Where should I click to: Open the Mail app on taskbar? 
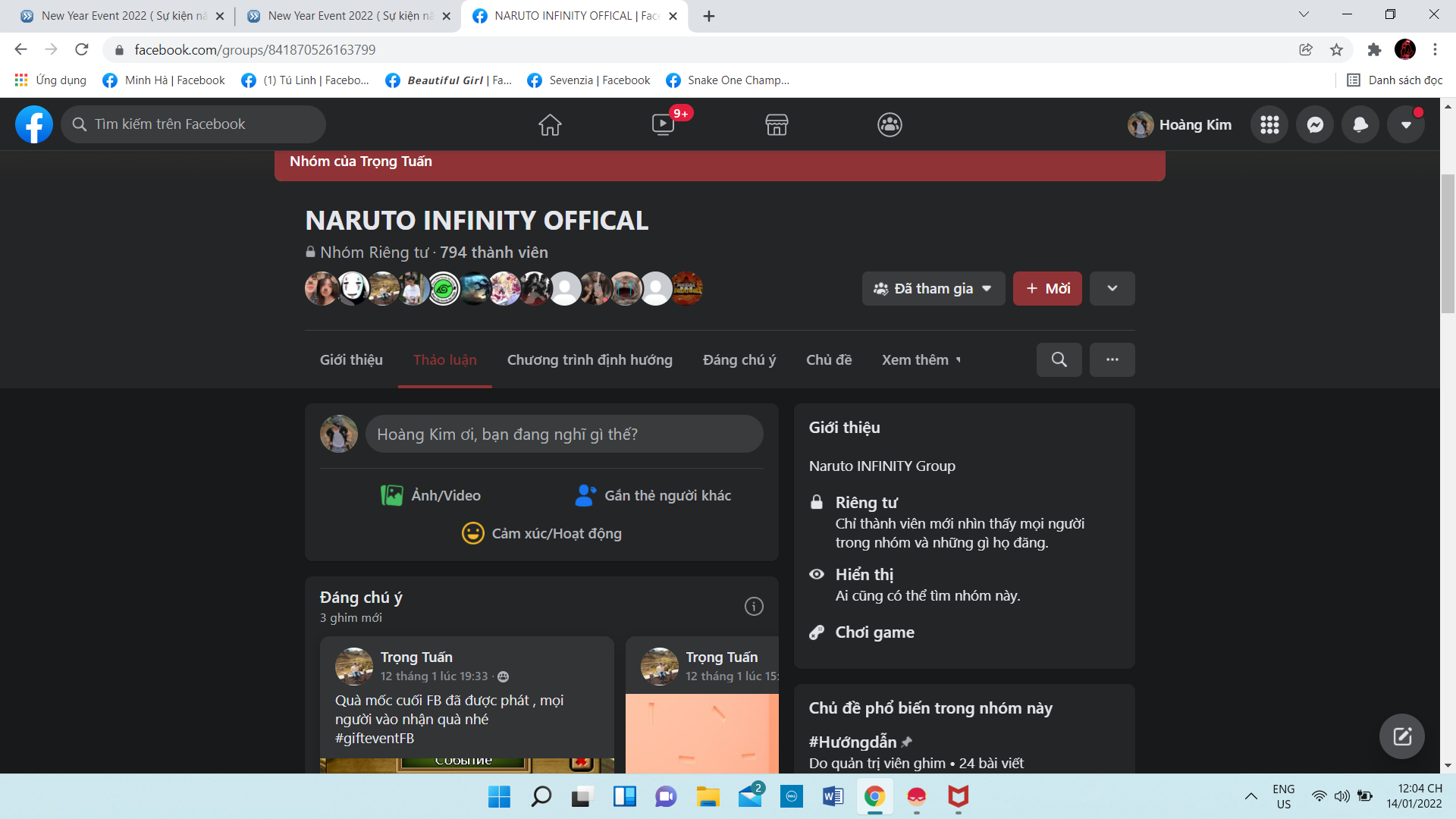[x=749, y=796]
